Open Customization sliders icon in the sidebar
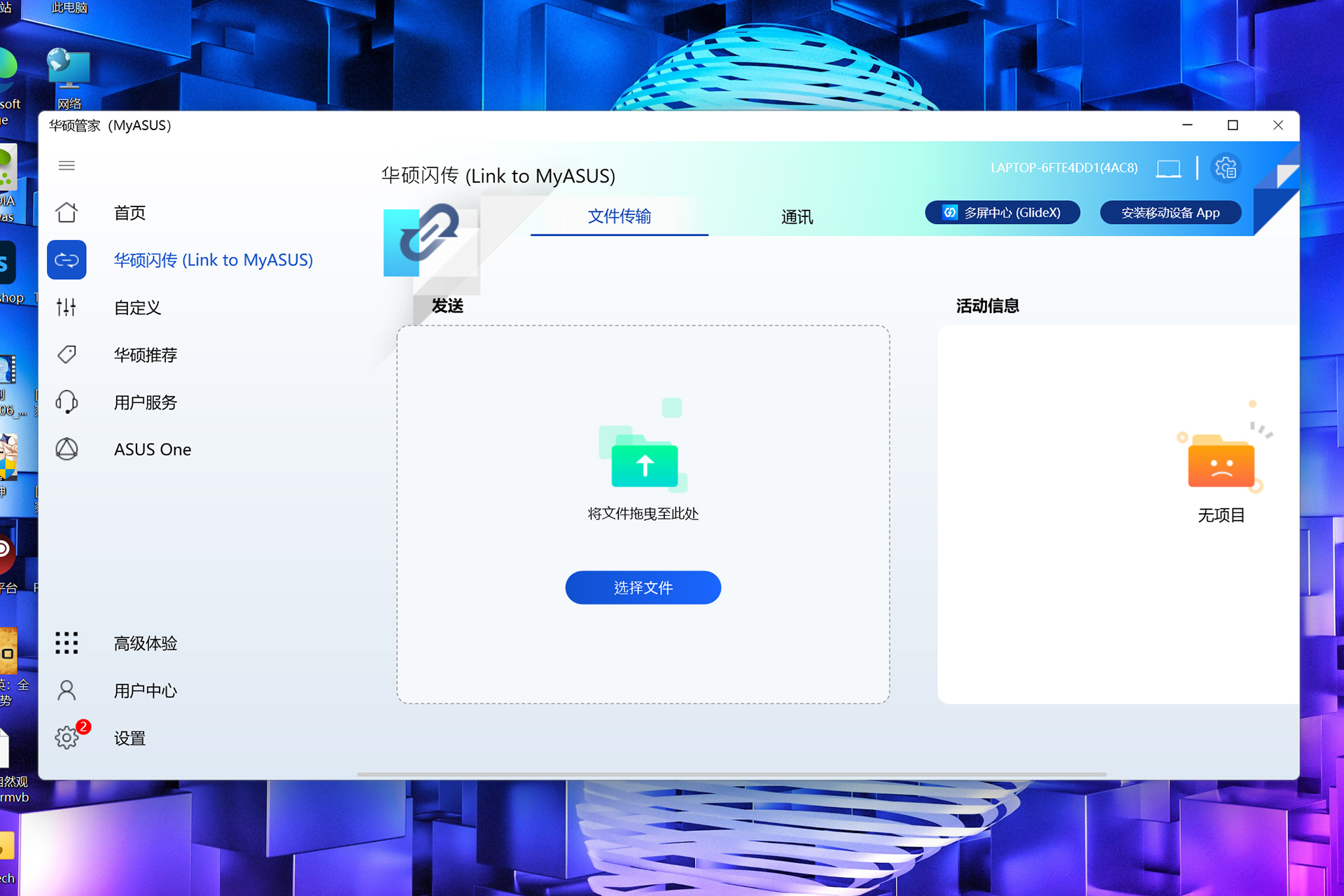Image resolution: width=1344 pixels, height=896 pixels. coord(66,307)
